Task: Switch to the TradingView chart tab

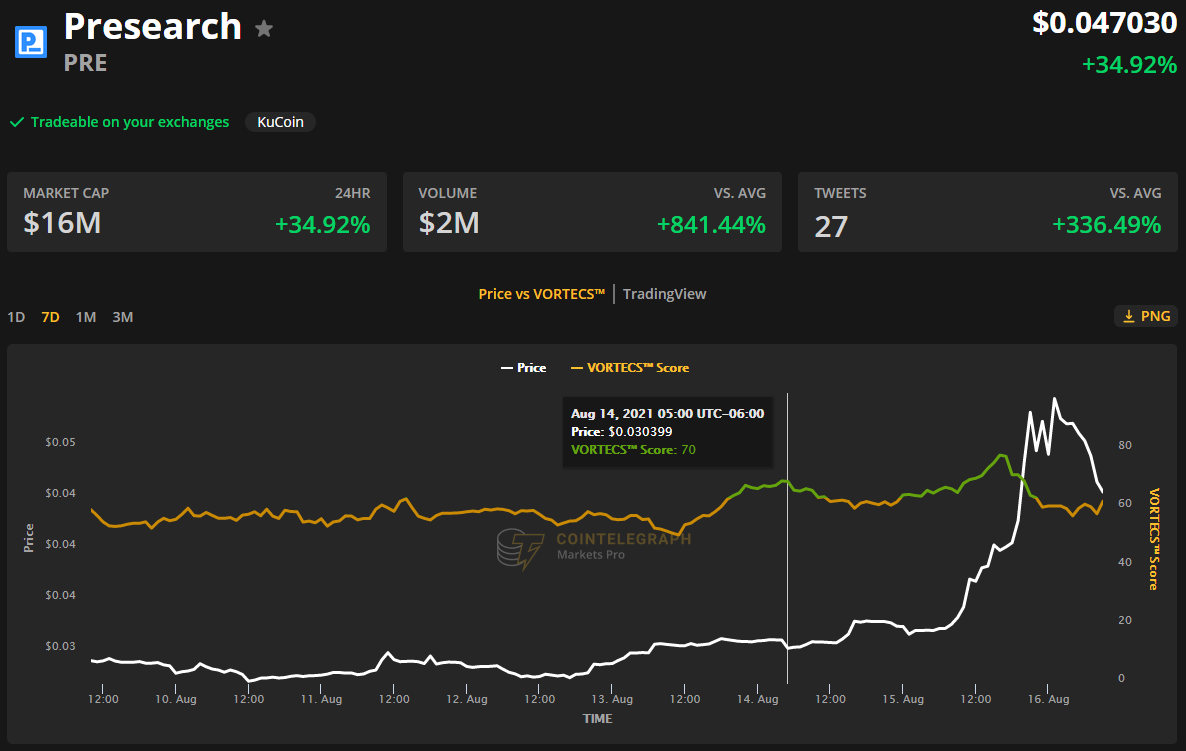Action: point(664,294)
